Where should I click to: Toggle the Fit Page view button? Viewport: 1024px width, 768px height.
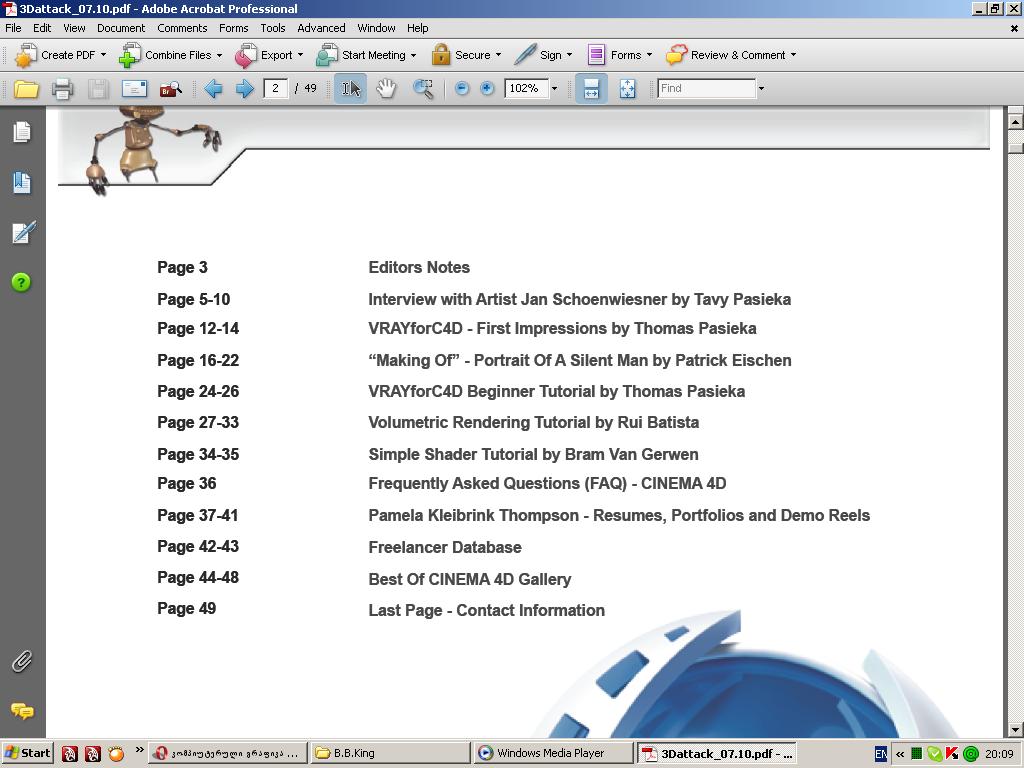click(x=627, y=89)
